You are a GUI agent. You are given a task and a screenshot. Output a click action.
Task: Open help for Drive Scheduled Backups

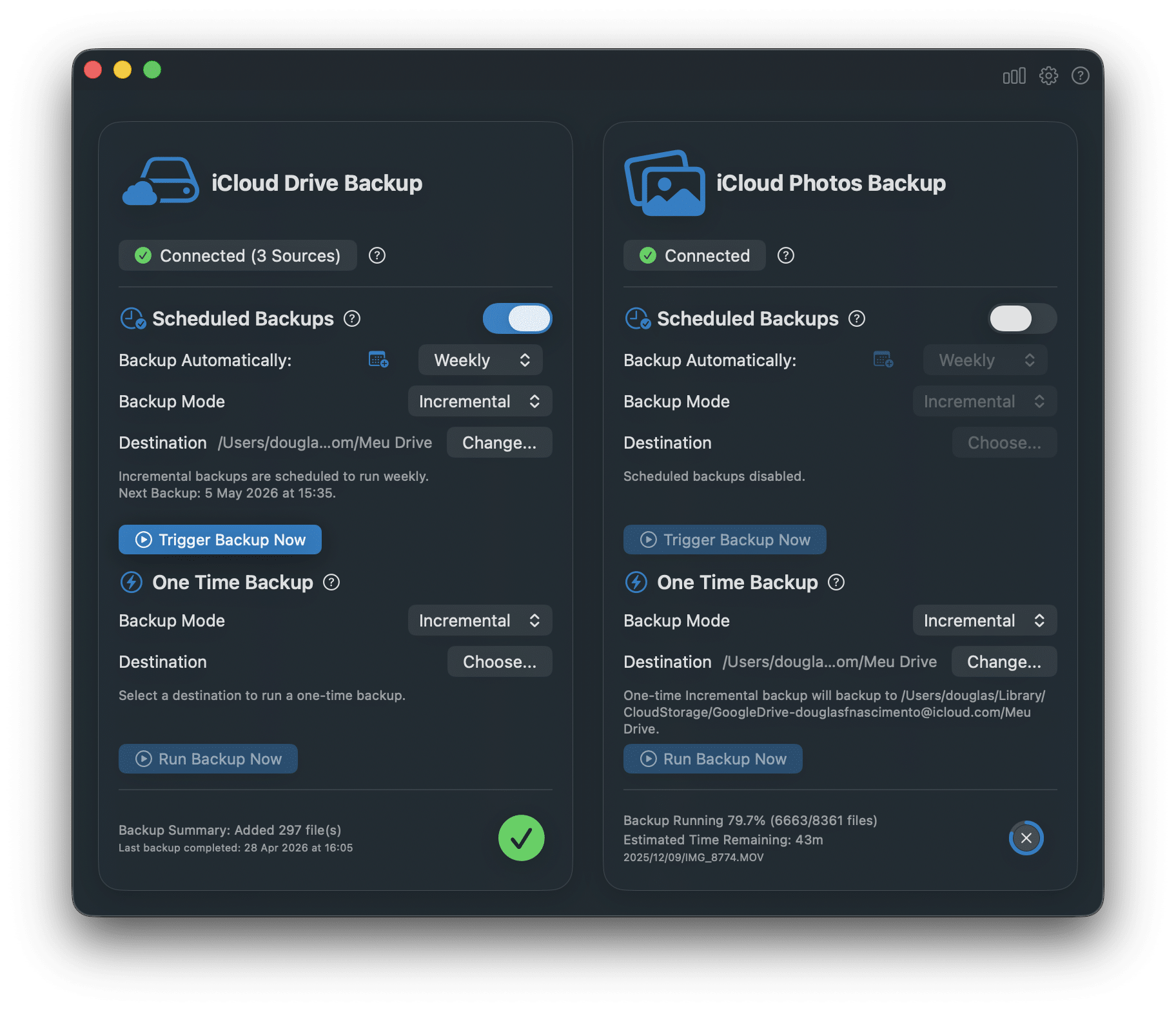pos(352,318)
